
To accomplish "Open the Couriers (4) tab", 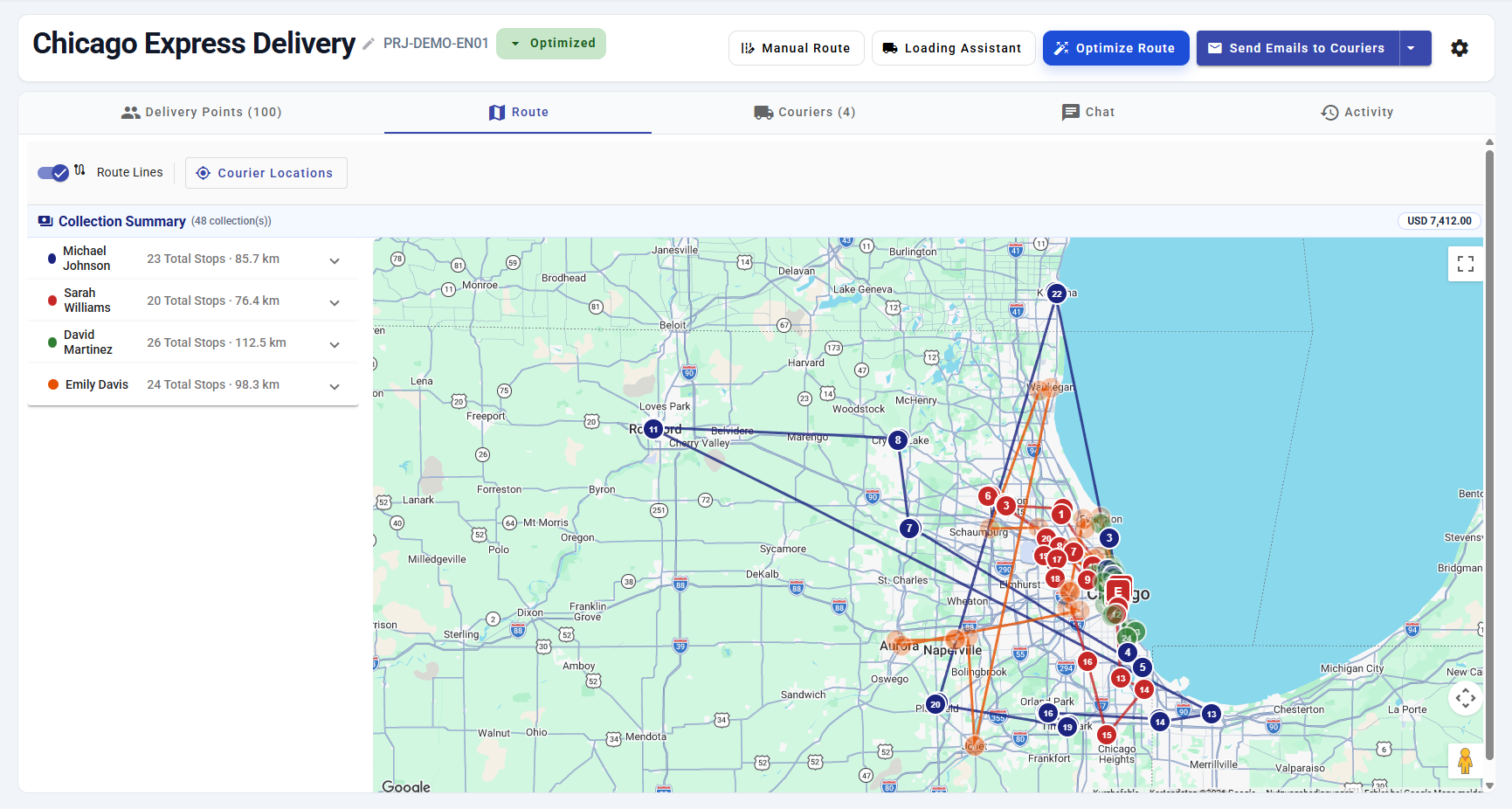I will pos(804,112).
